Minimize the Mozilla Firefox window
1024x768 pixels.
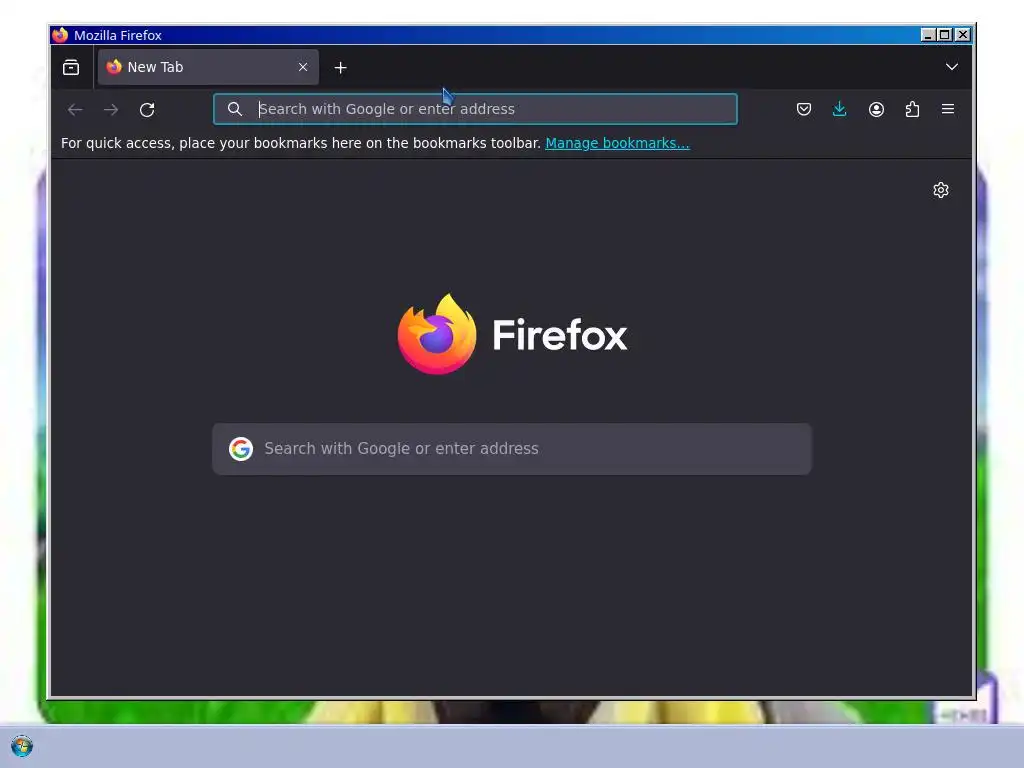[928, 35]
